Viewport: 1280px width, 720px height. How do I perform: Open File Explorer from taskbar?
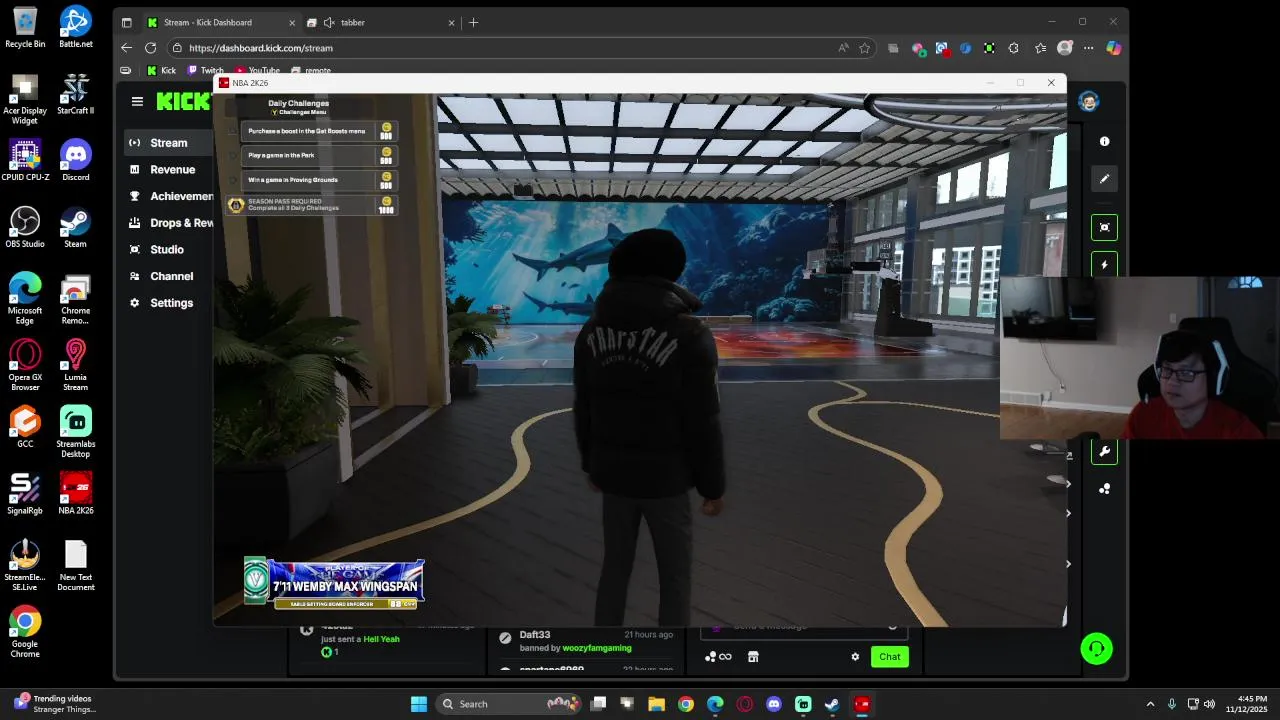coord(656,704)
